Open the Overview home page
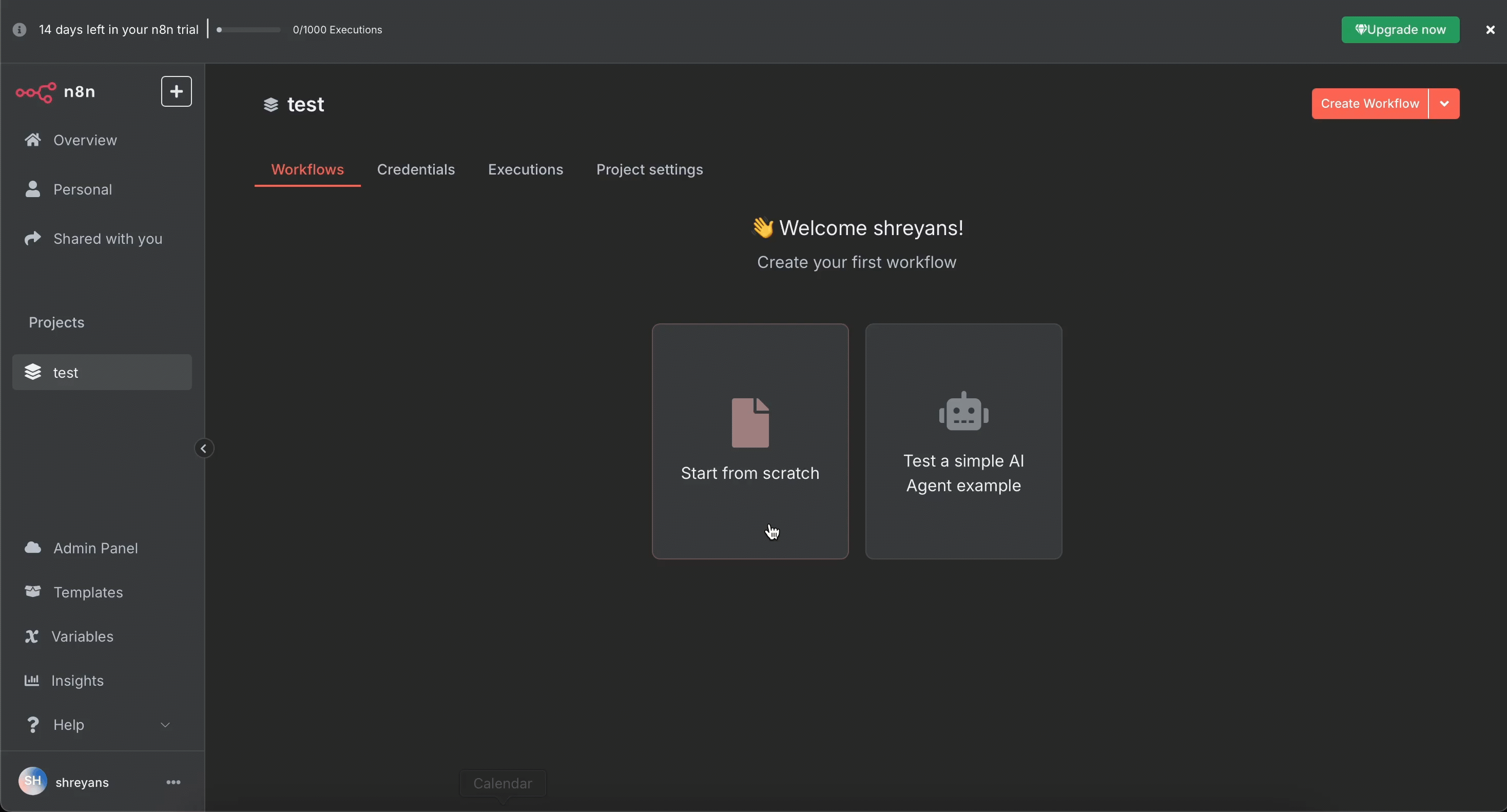 click(102, 141)
